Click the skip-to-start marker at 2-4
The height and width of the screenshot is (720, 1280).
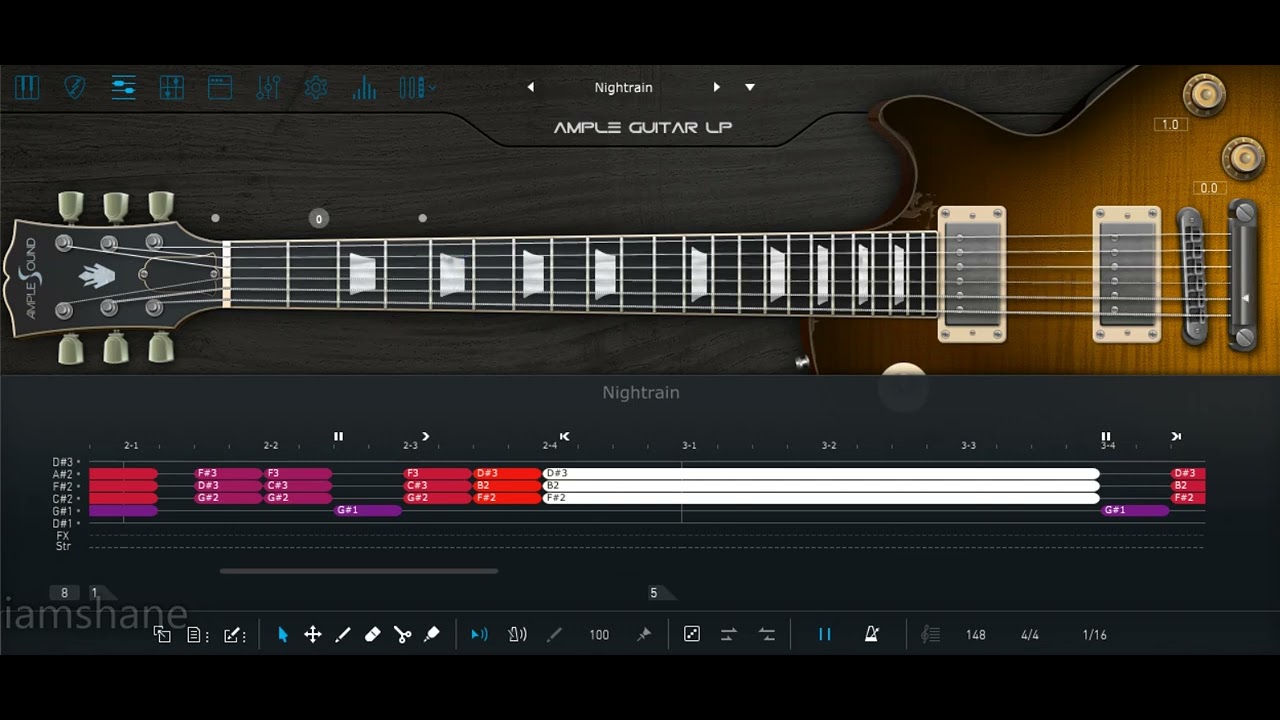coord(565,436)
